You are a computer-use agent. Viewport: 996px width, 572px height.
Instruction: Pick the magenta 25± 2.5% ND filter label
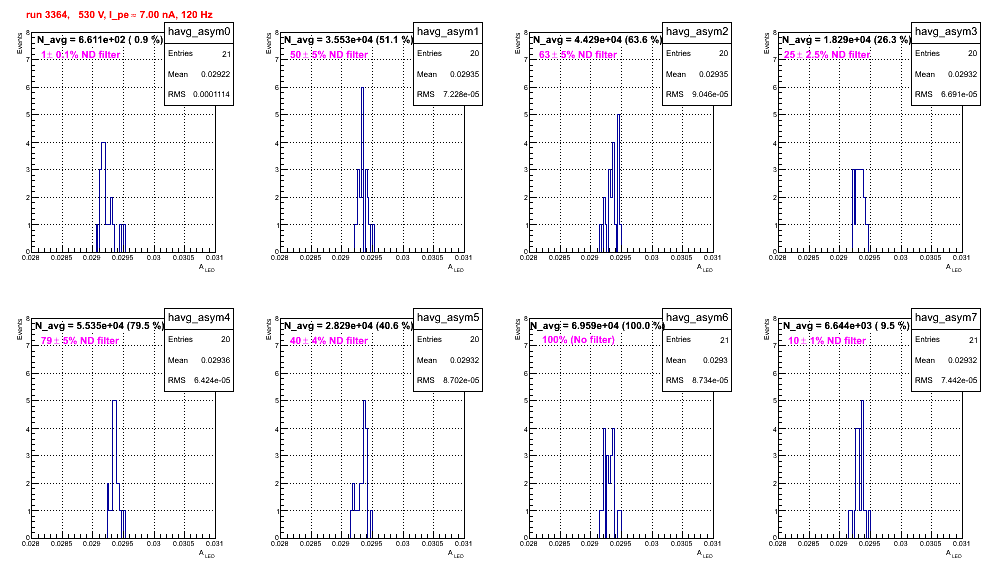pyautogui.click(x=827, y=55)
